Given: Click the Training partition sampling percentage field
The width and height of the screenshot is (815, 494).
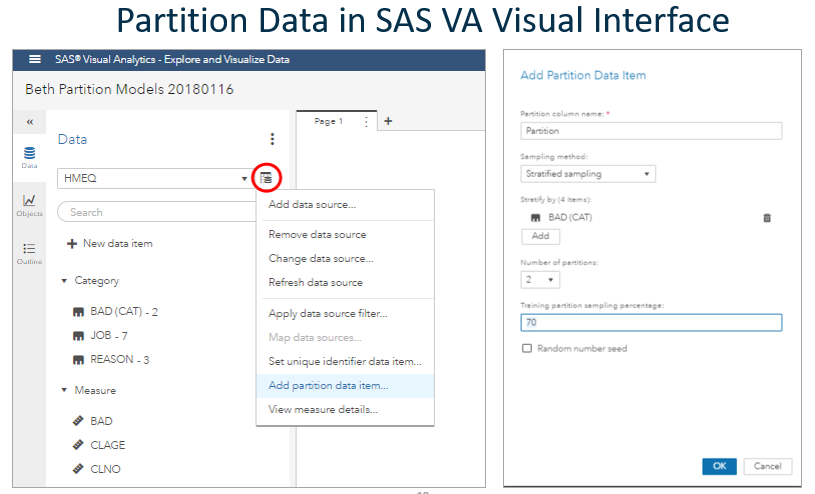Looking at the screenshot, I should tap(651, 323).
